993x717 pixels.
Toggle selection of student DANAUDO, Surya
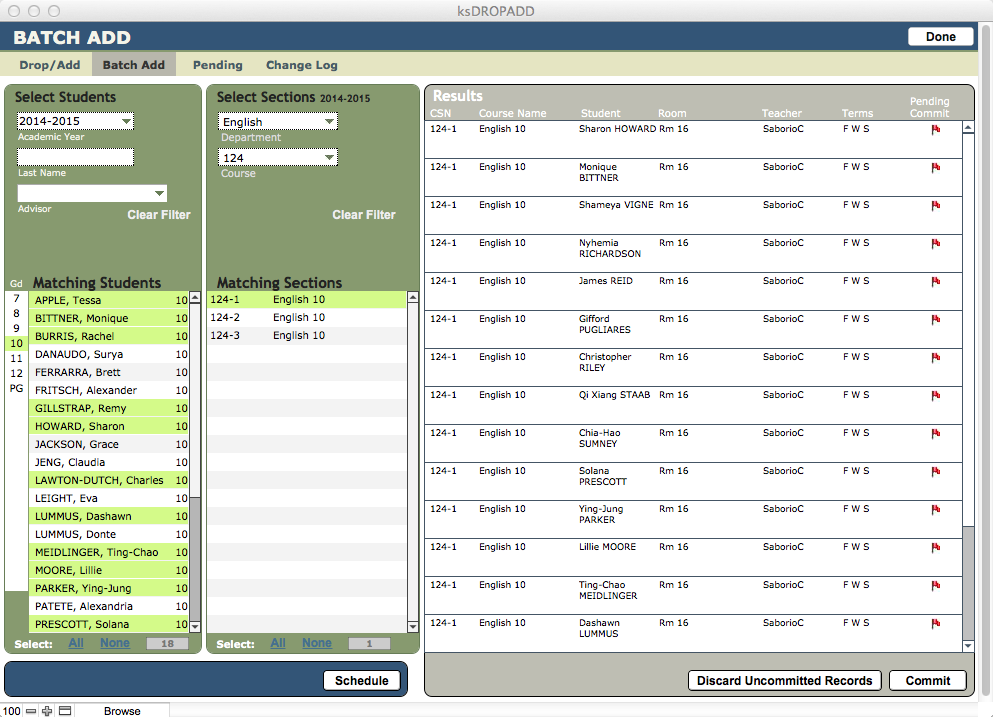110,354
